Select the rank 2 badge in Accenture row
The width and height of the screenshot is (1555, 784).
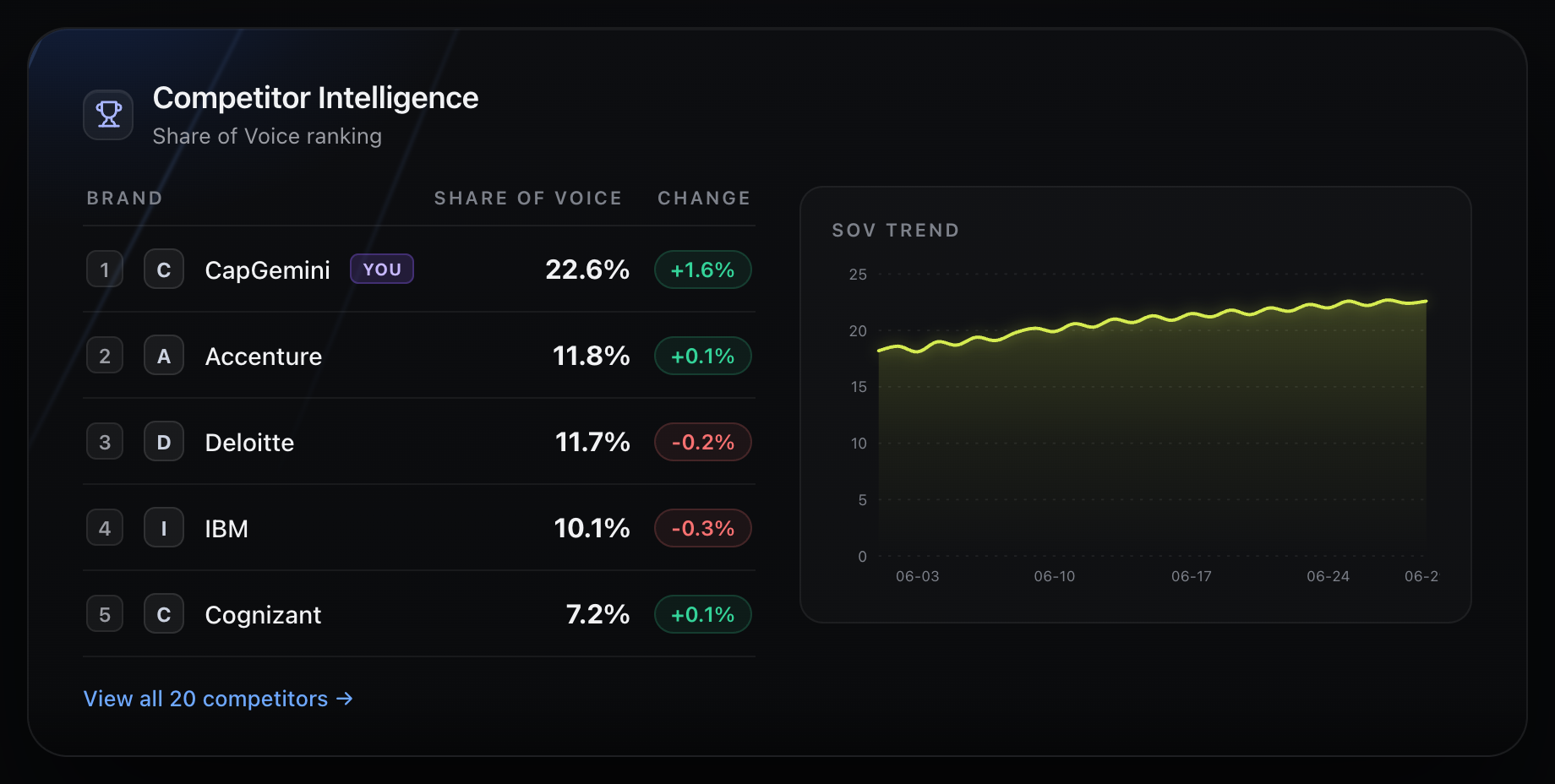(105, 356)
